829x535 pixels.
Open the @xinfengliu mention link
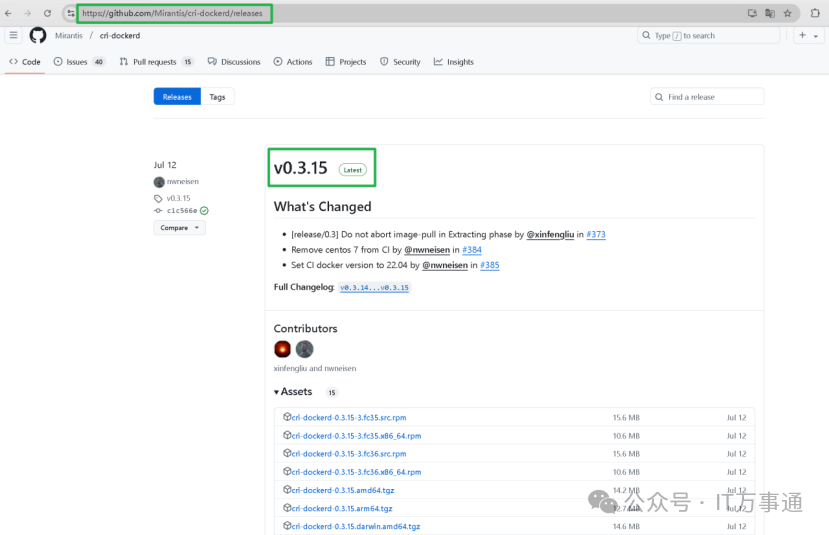550,234
